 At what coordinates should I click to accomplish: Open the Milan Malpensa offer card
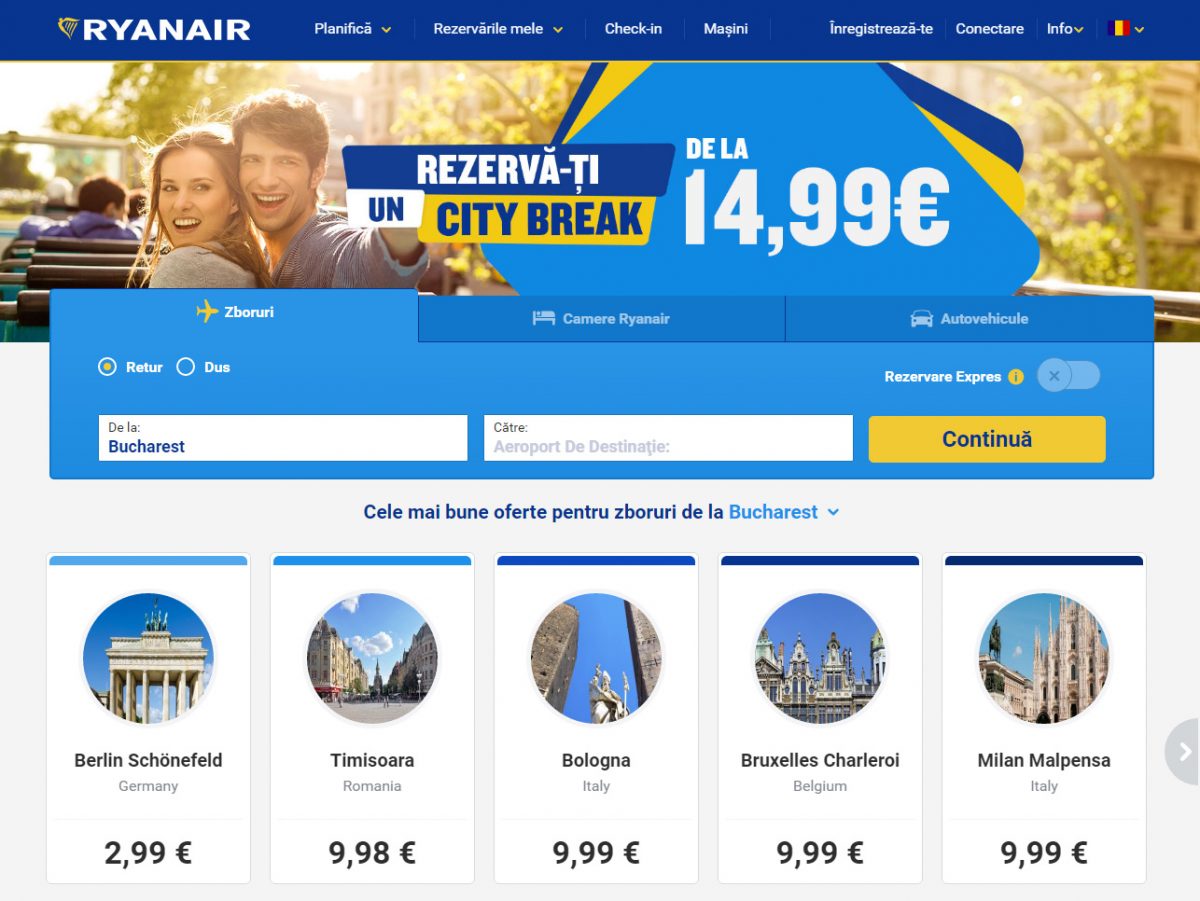pyautogui.click(x=1044, y=718)
